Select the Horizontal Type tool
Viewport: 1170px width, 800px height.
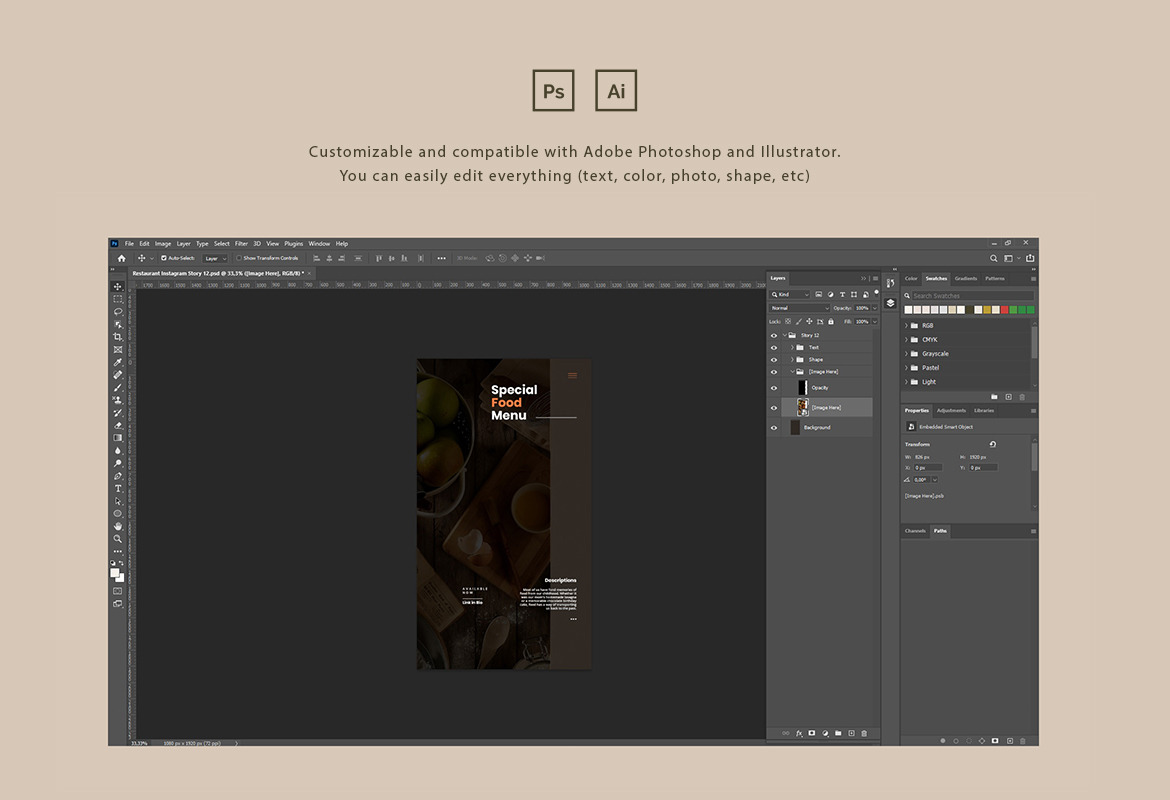pos(118,489)
